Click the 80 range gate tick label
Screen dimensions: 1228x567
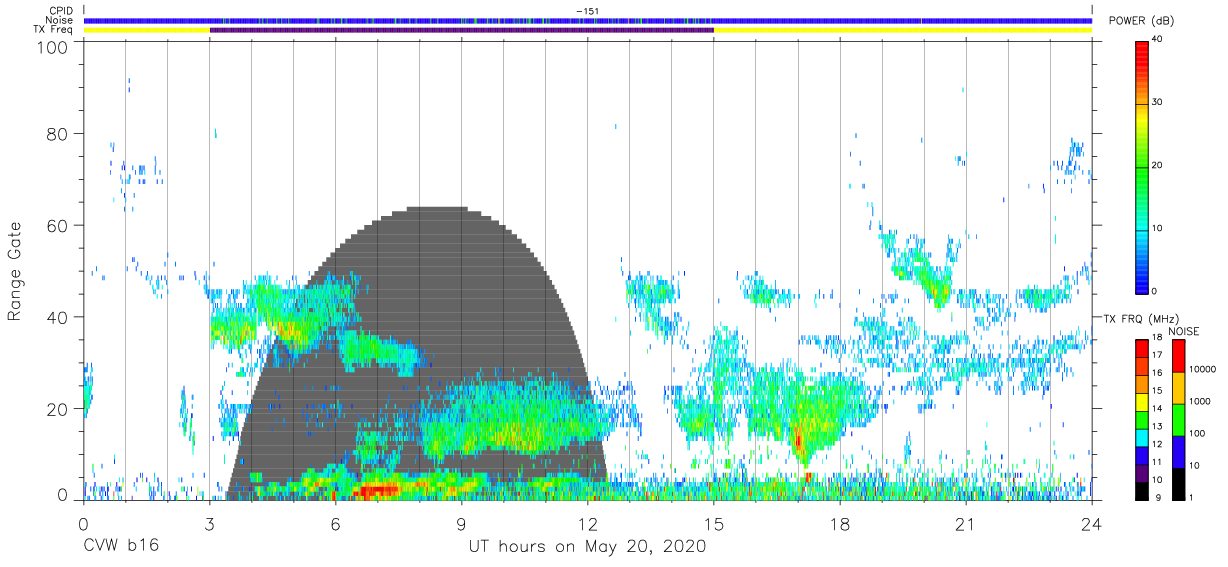(56, 134)
